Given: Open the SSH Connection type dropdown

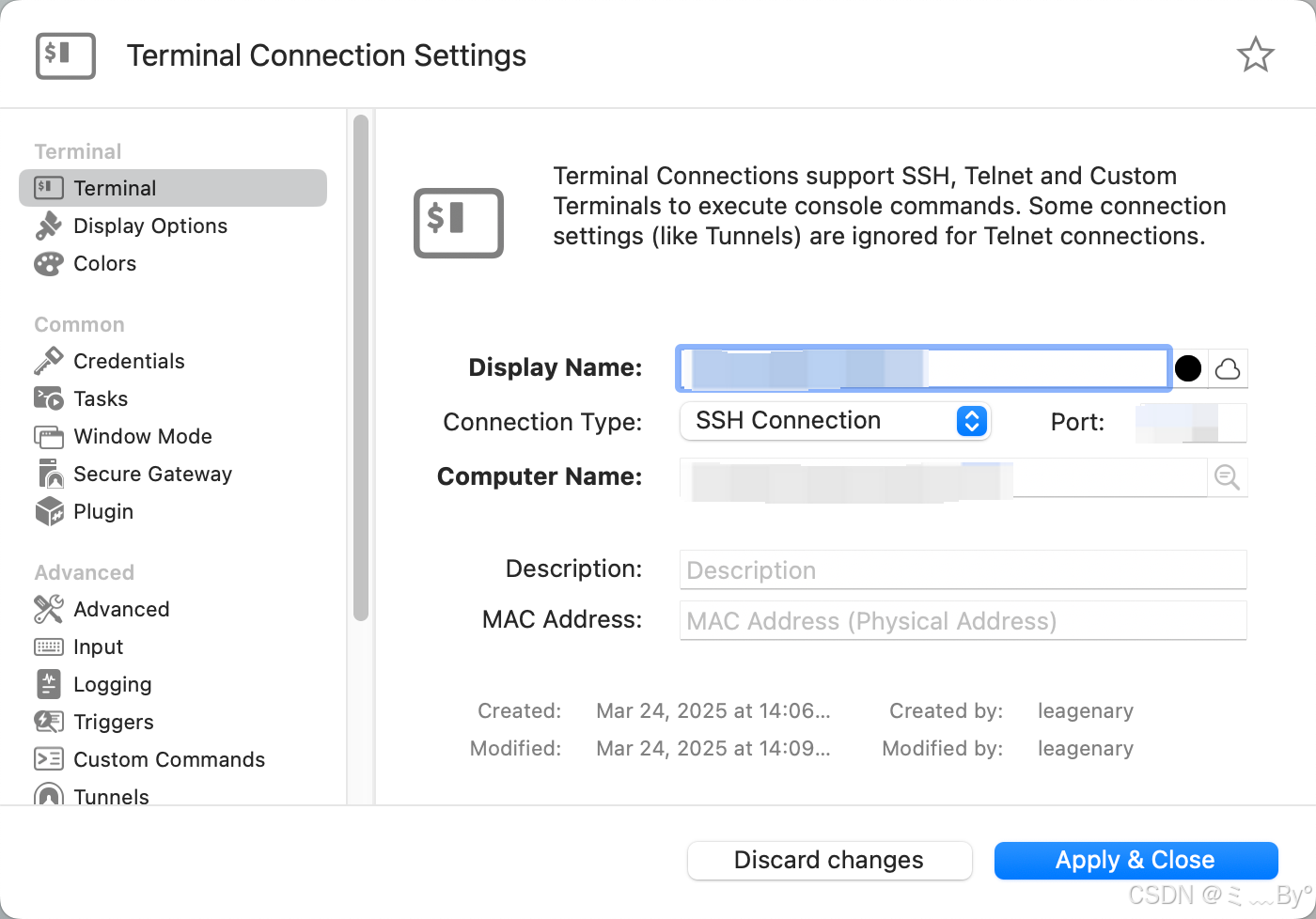Looking at the screenshot, I should (971, 421).
